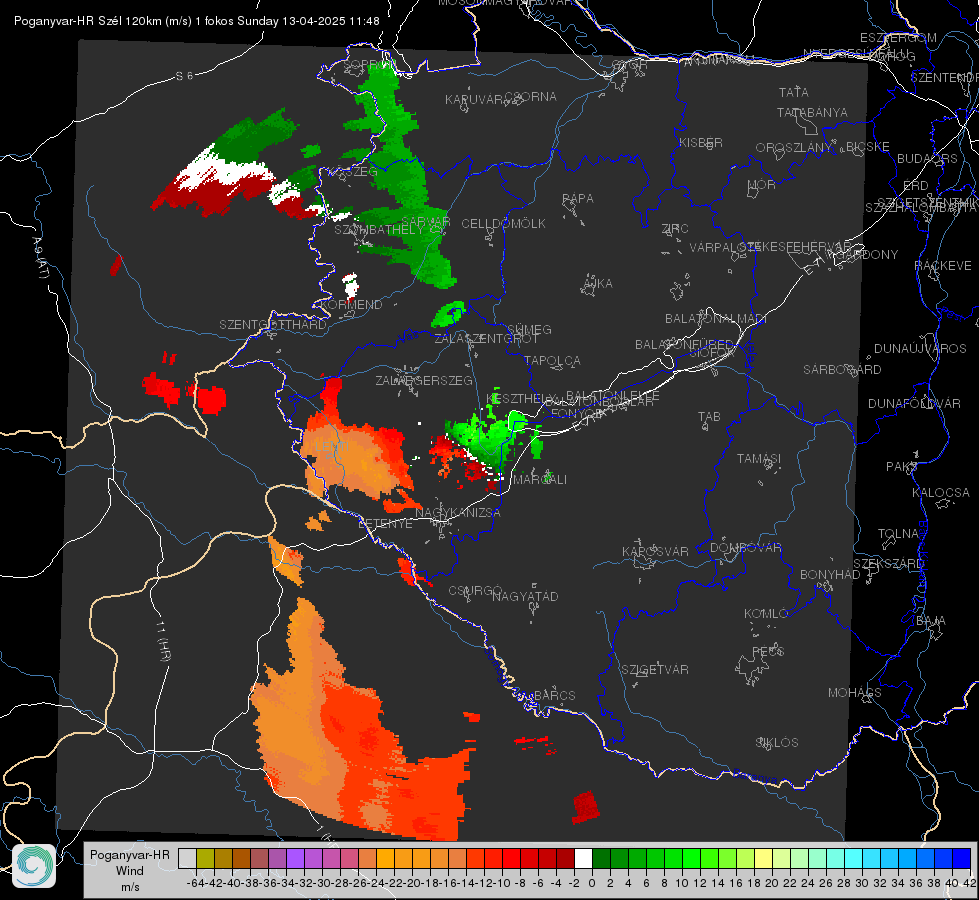Click the LETENYE city label
Screen dimensions: 979x900
click(385, 523)
